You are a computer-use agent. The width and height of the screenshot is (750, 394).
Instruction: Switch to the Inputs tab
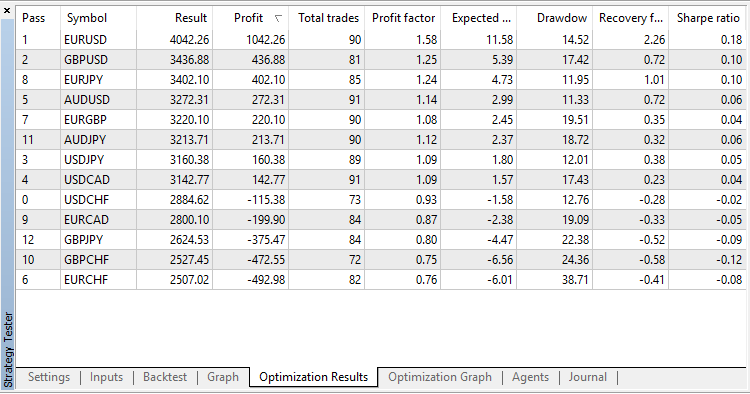tap(106, 377)
